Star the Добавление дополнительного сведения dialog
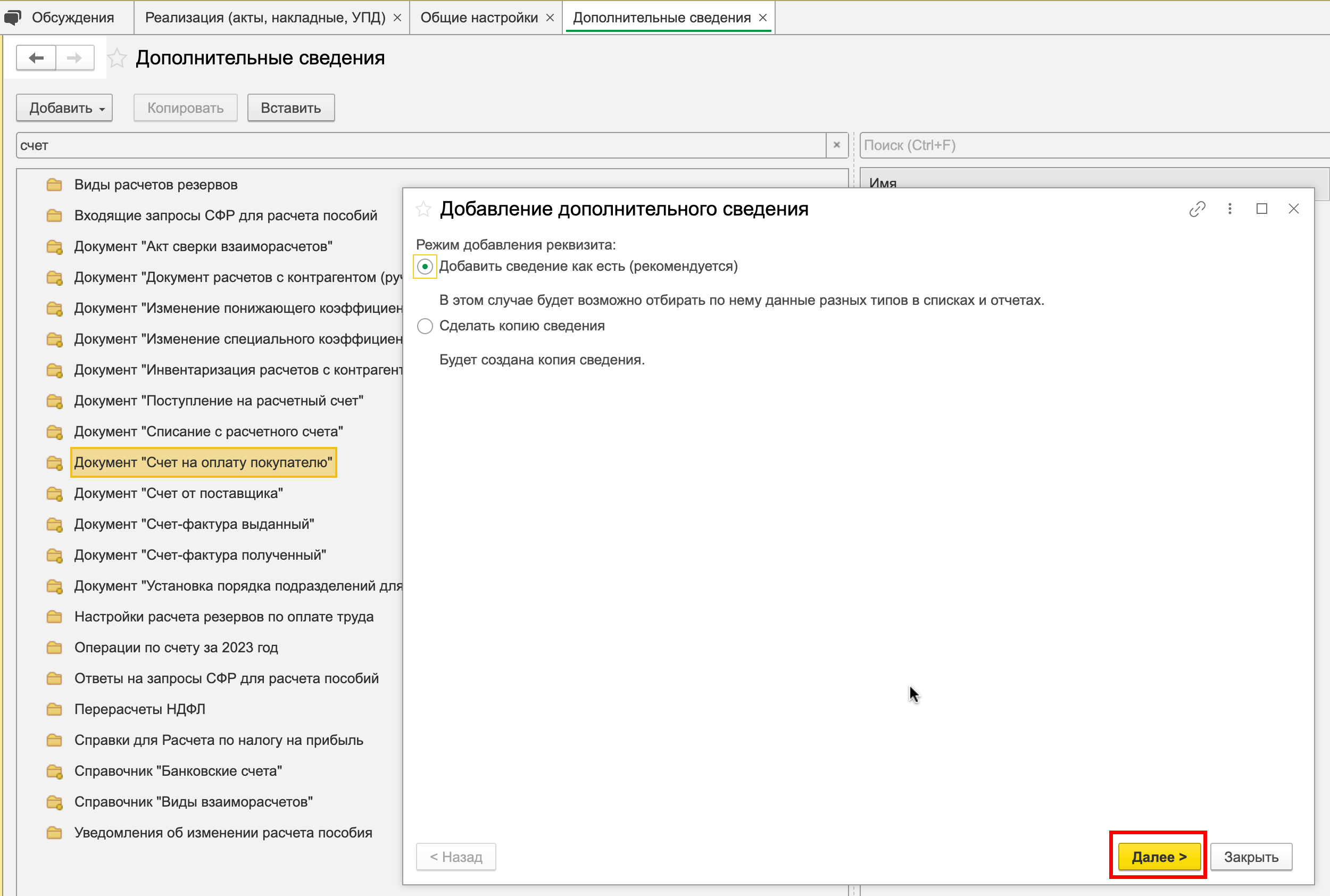 pos(423,209)
